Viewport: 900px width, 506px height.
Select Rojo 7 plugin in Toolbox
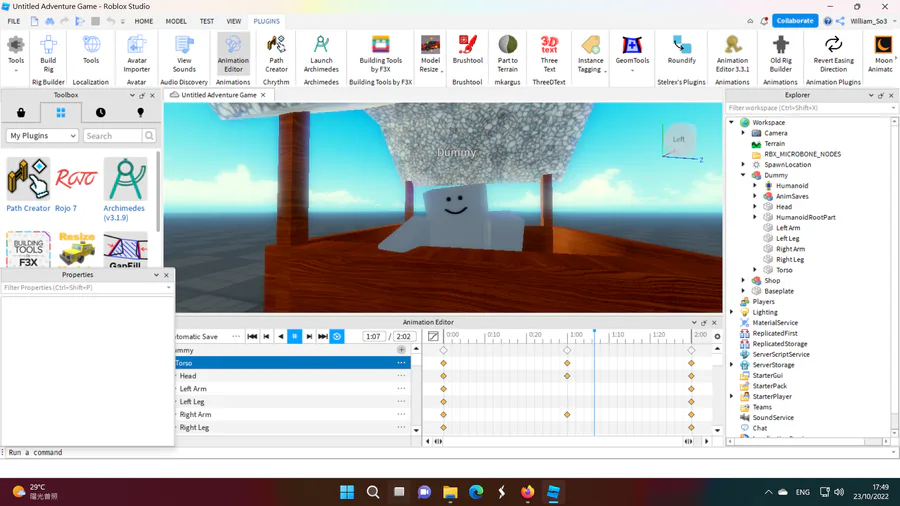click(75, 185)
